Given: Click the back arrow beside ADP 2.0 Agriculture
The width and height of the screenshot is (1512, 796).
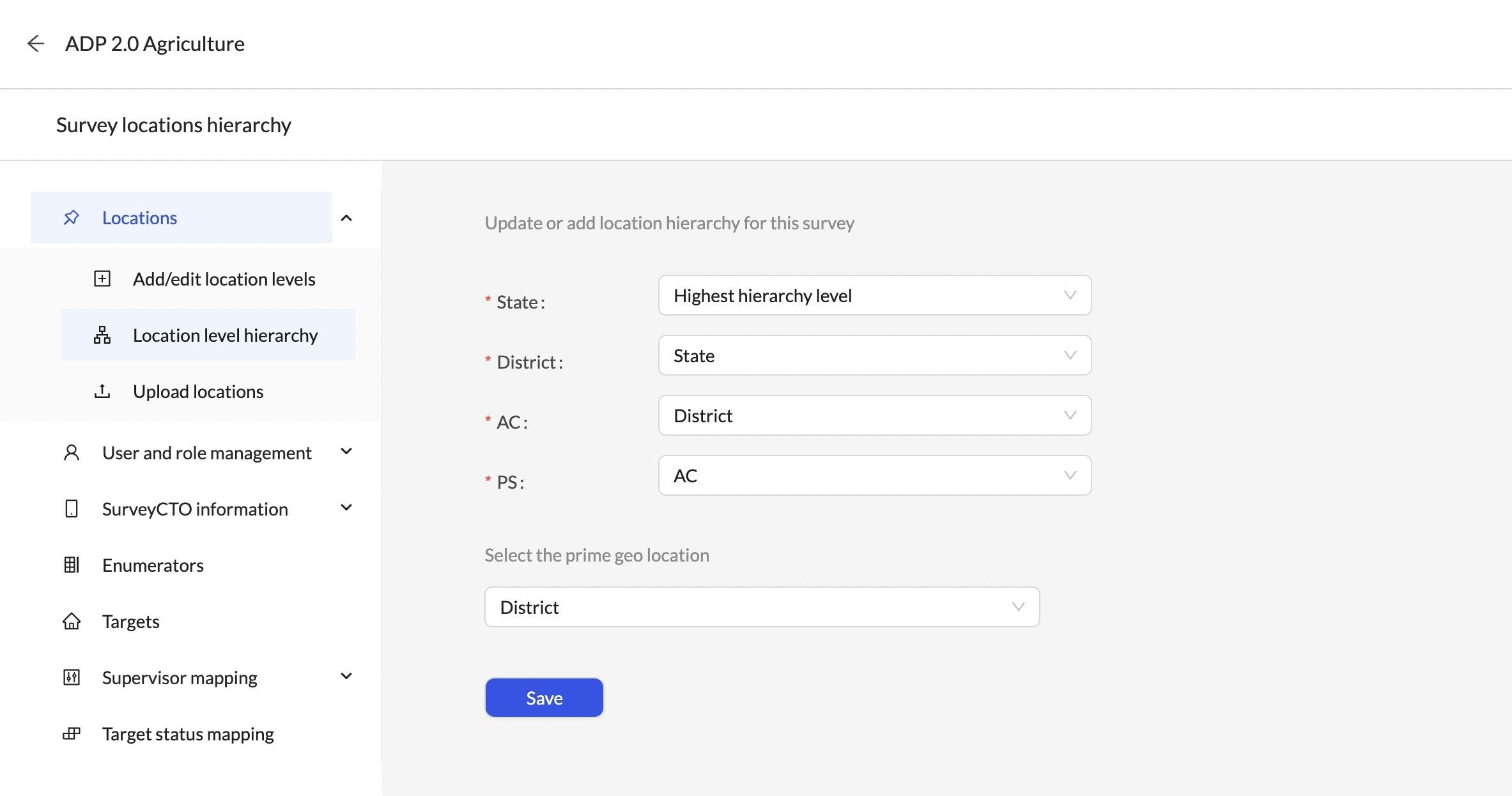Looking at the screenshot, I should [36, 43].
